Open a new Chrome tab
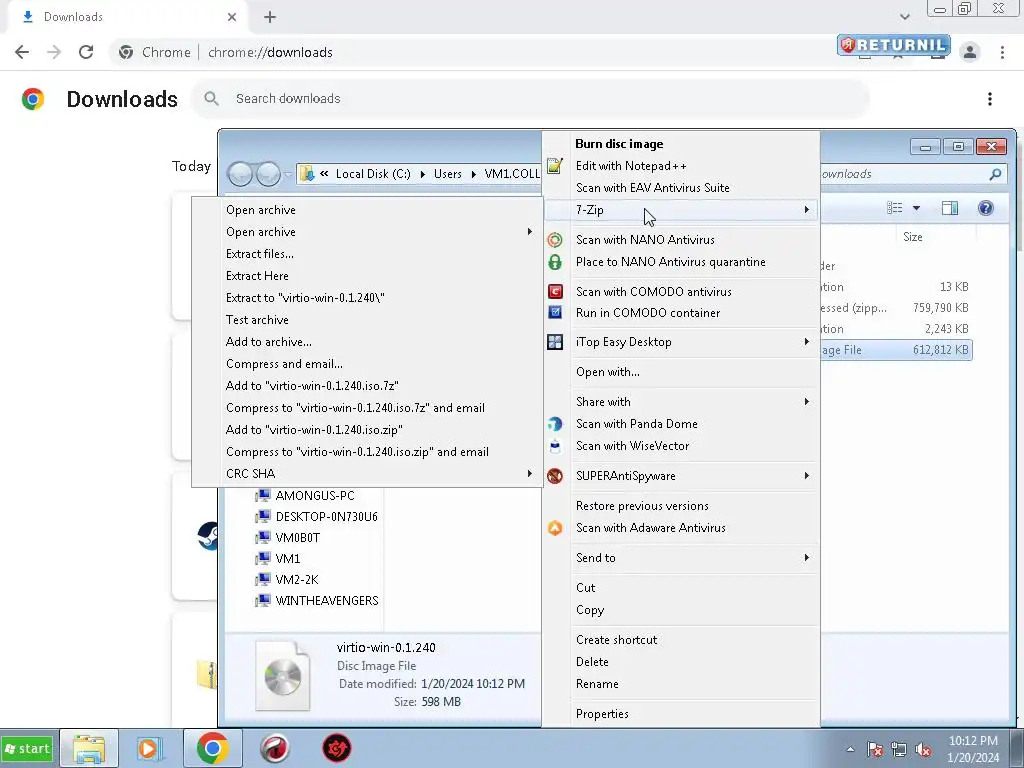 [x=270, y=17]
